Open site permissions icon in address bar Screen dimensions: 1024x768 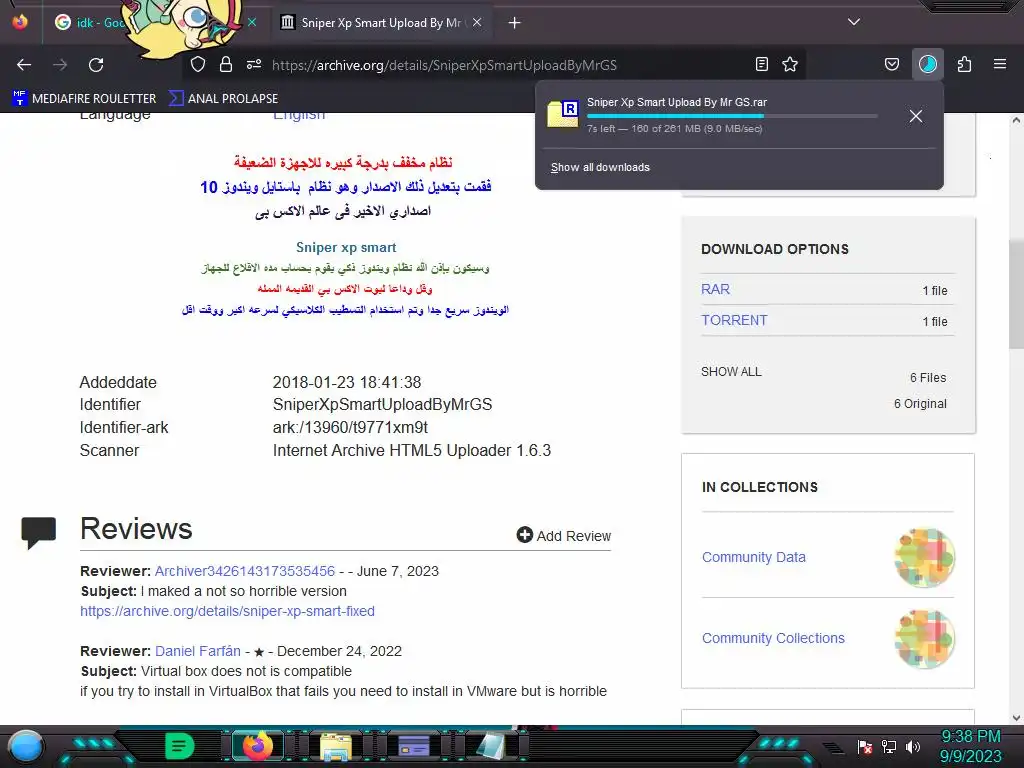254,64
